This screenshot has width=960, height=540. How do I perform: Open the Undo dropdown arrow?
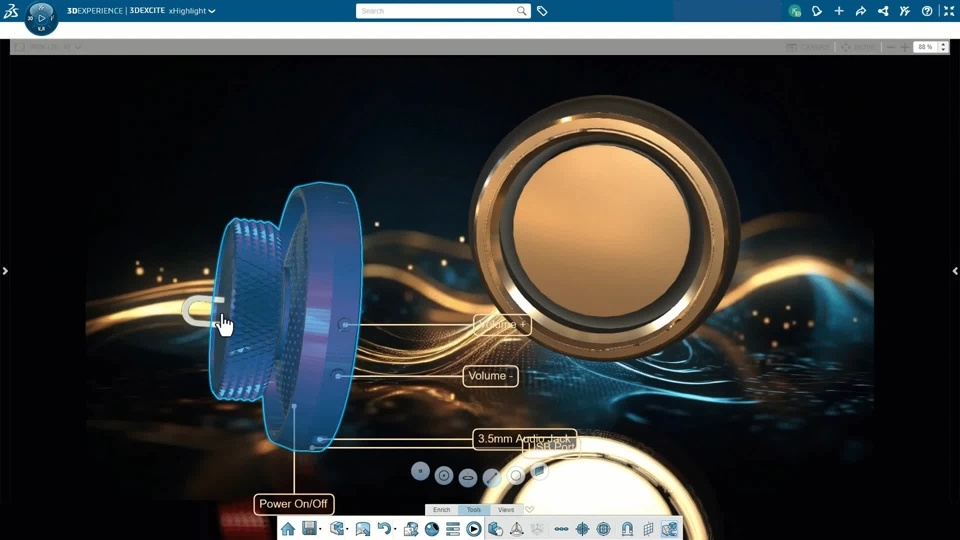tap(395, 530)
